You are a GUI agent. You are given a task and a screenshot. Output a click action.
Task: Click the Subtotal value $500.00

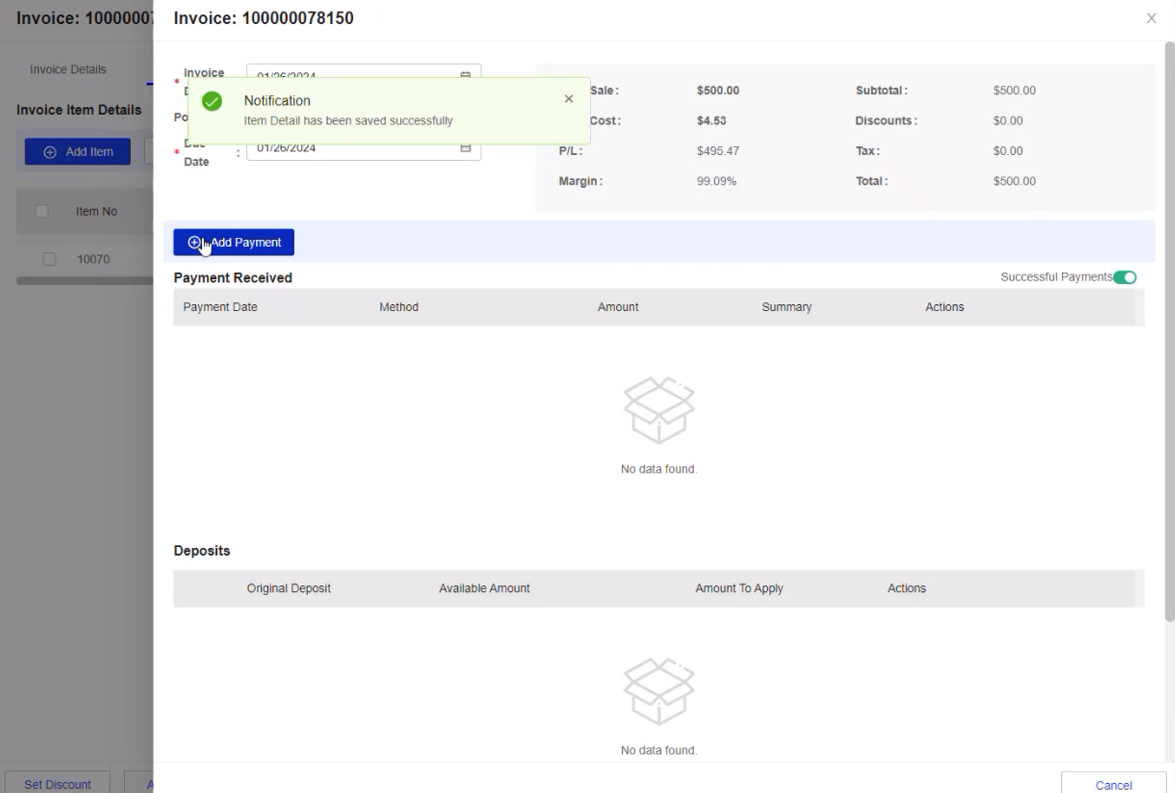coord(1014,91)
